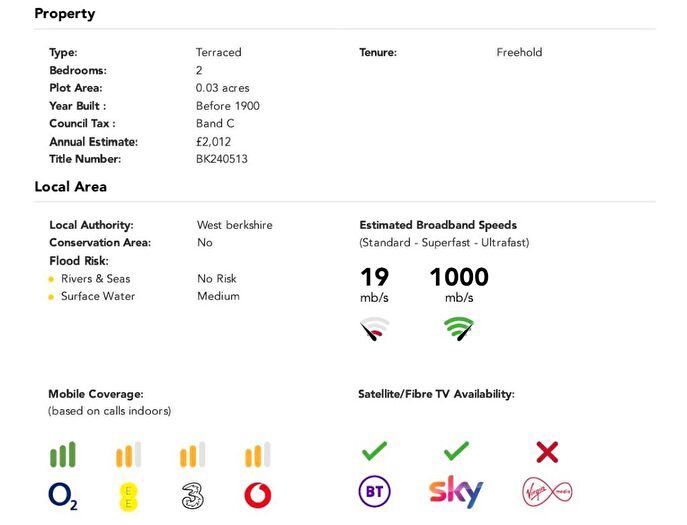687x525 pixels.
Task: Click the BT logo
Action: pos(374,491)
